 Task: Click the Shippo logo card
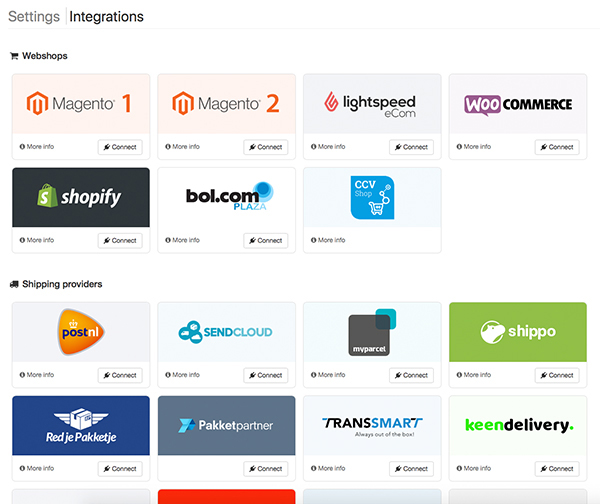pyautogui.click(x=518, y=332)
